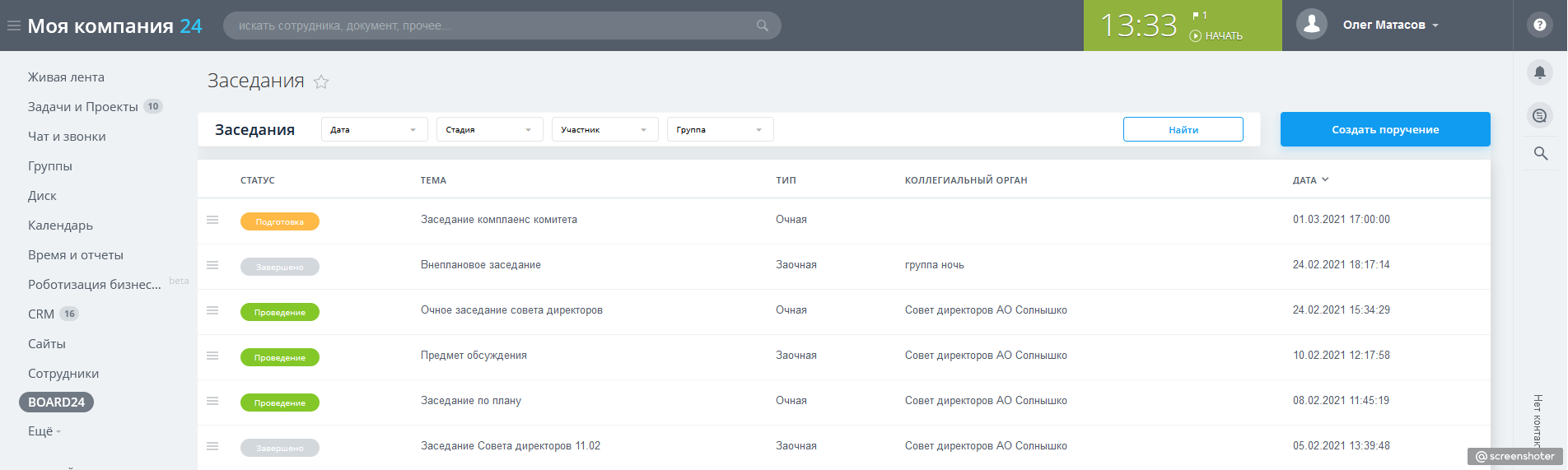Click the right sidebar search icon
This screenshot has width=1568, height=470.
point(1540,154)
